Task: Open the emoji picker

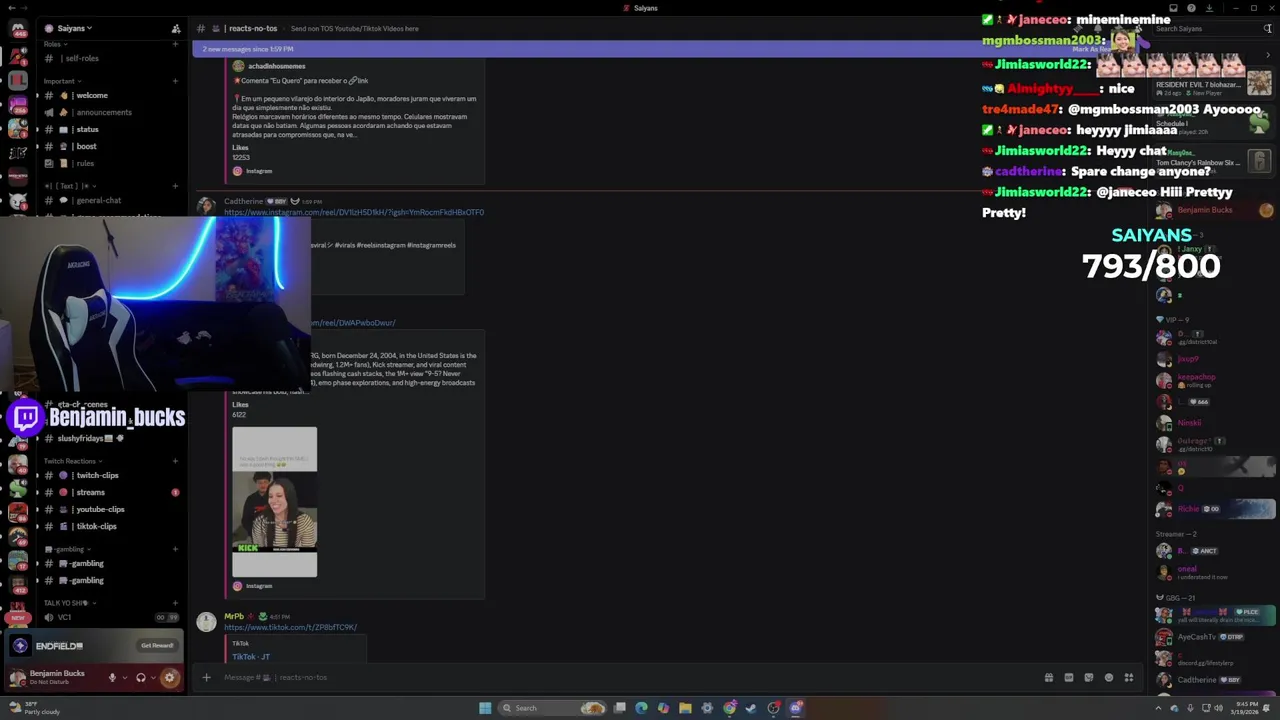Action: coord(1108,677)
